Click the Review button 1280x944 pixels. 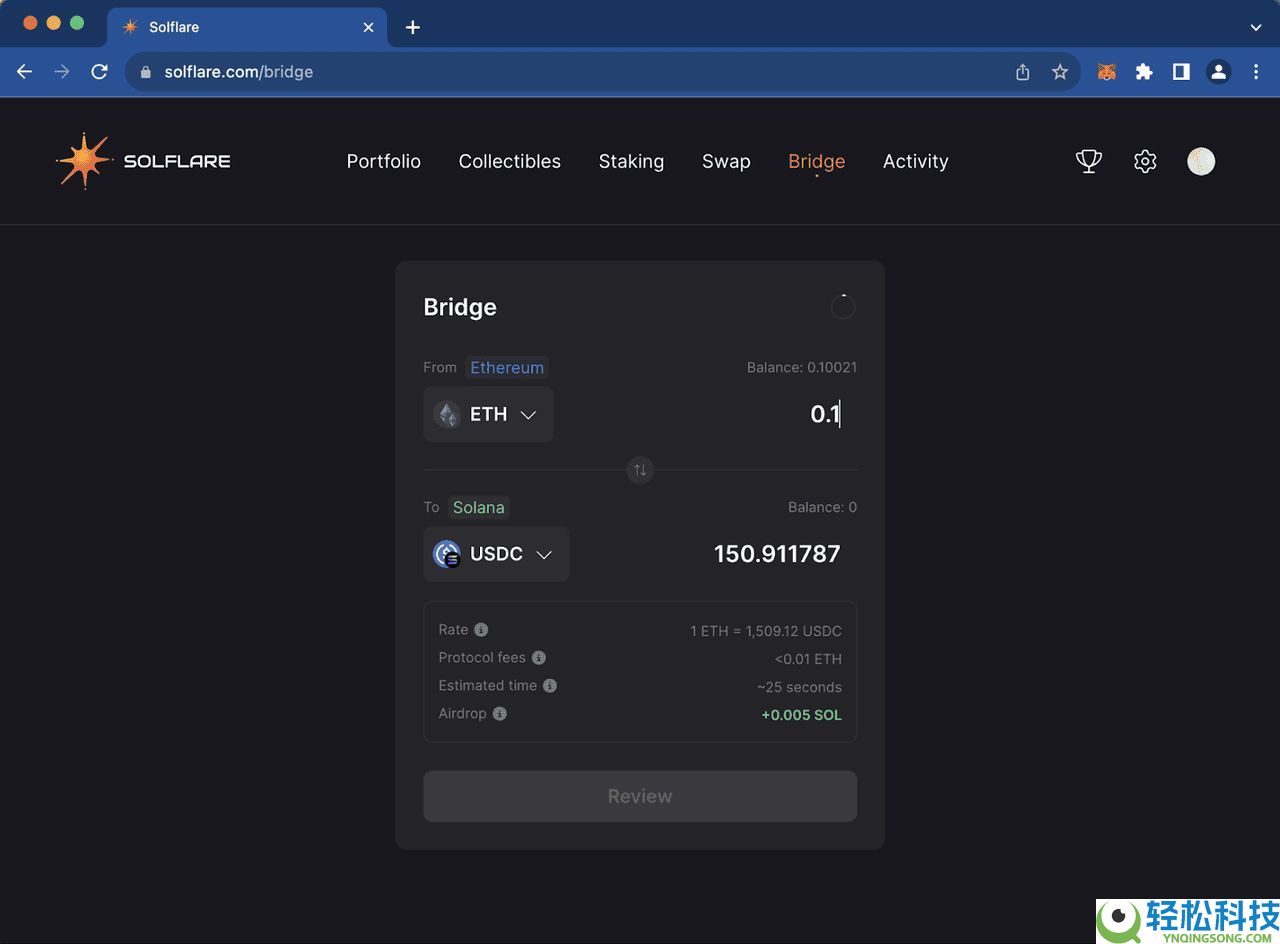(640, 796)
